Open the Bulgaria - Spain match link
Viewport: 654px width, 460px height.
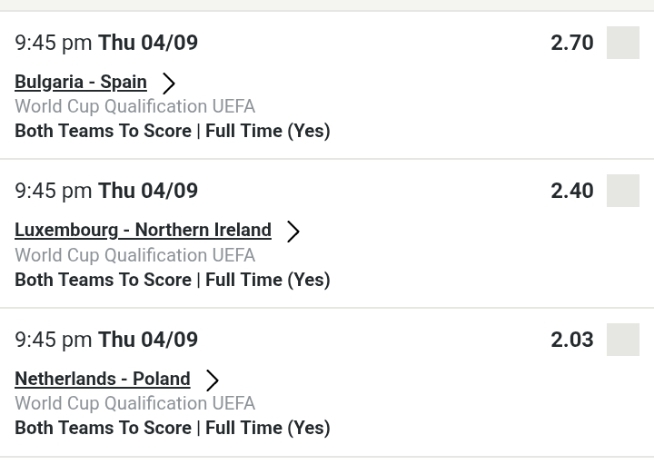[x=81, y=81]
